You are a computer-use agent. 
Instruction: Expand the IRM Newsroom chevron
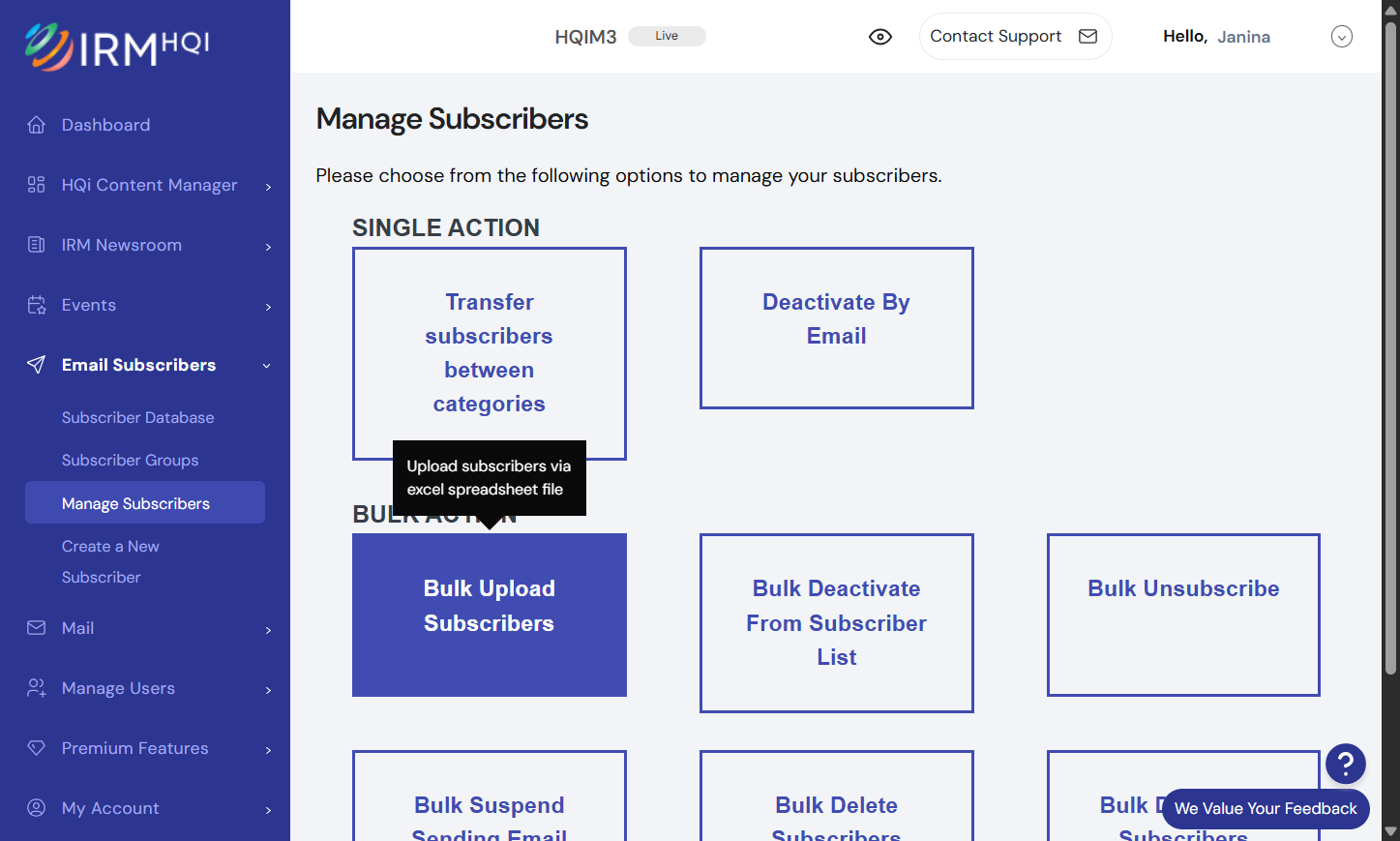268,246
